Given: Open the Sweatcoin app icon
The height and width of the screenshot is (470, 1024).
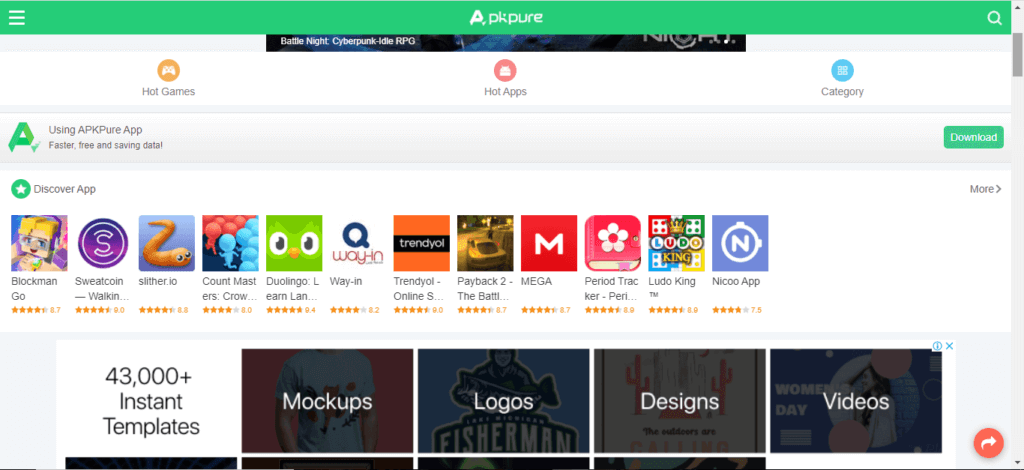Looking at the screenshot, I should tap(103, 243).
